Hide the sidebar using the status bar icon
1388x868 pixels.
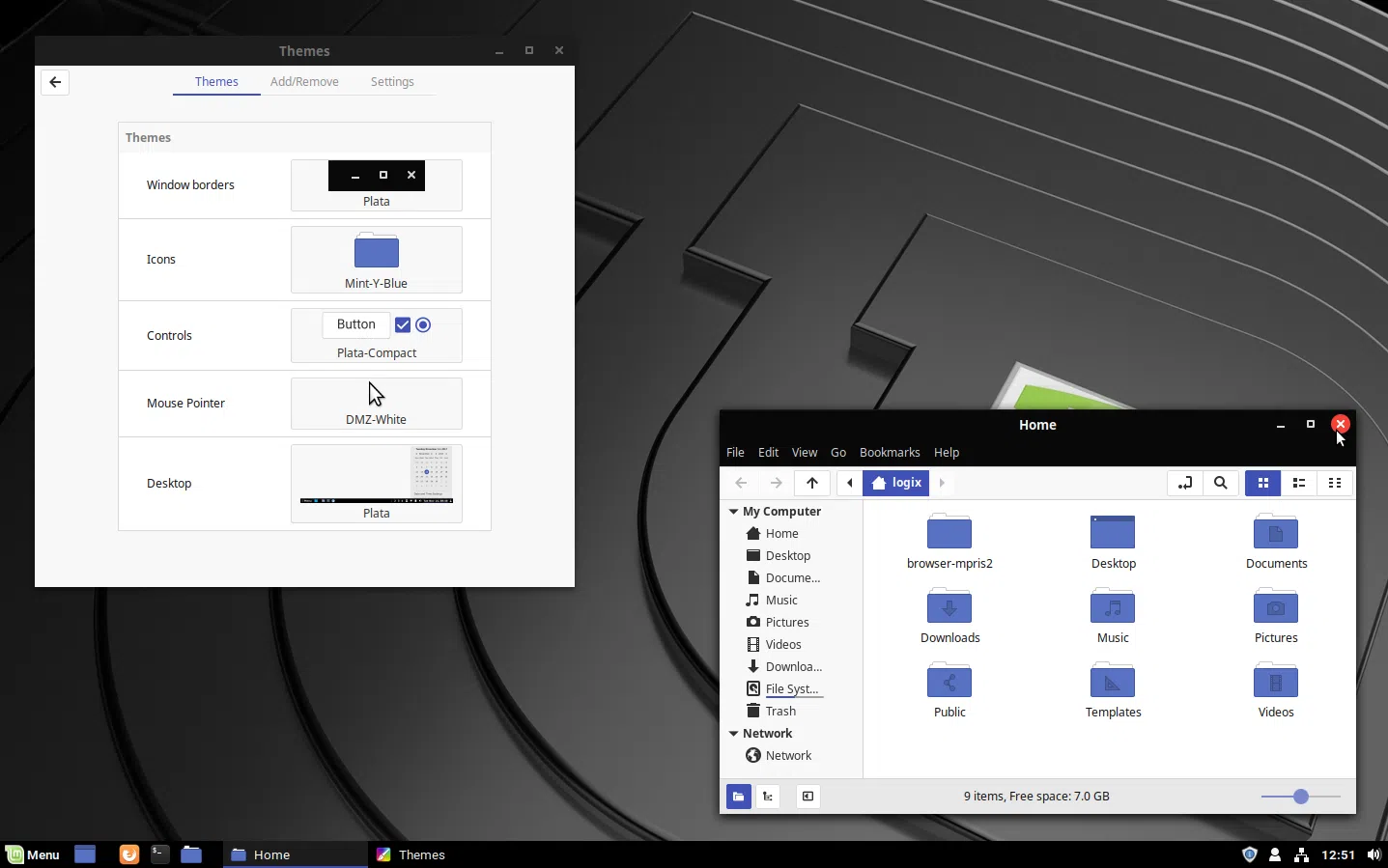pos(807,797)
